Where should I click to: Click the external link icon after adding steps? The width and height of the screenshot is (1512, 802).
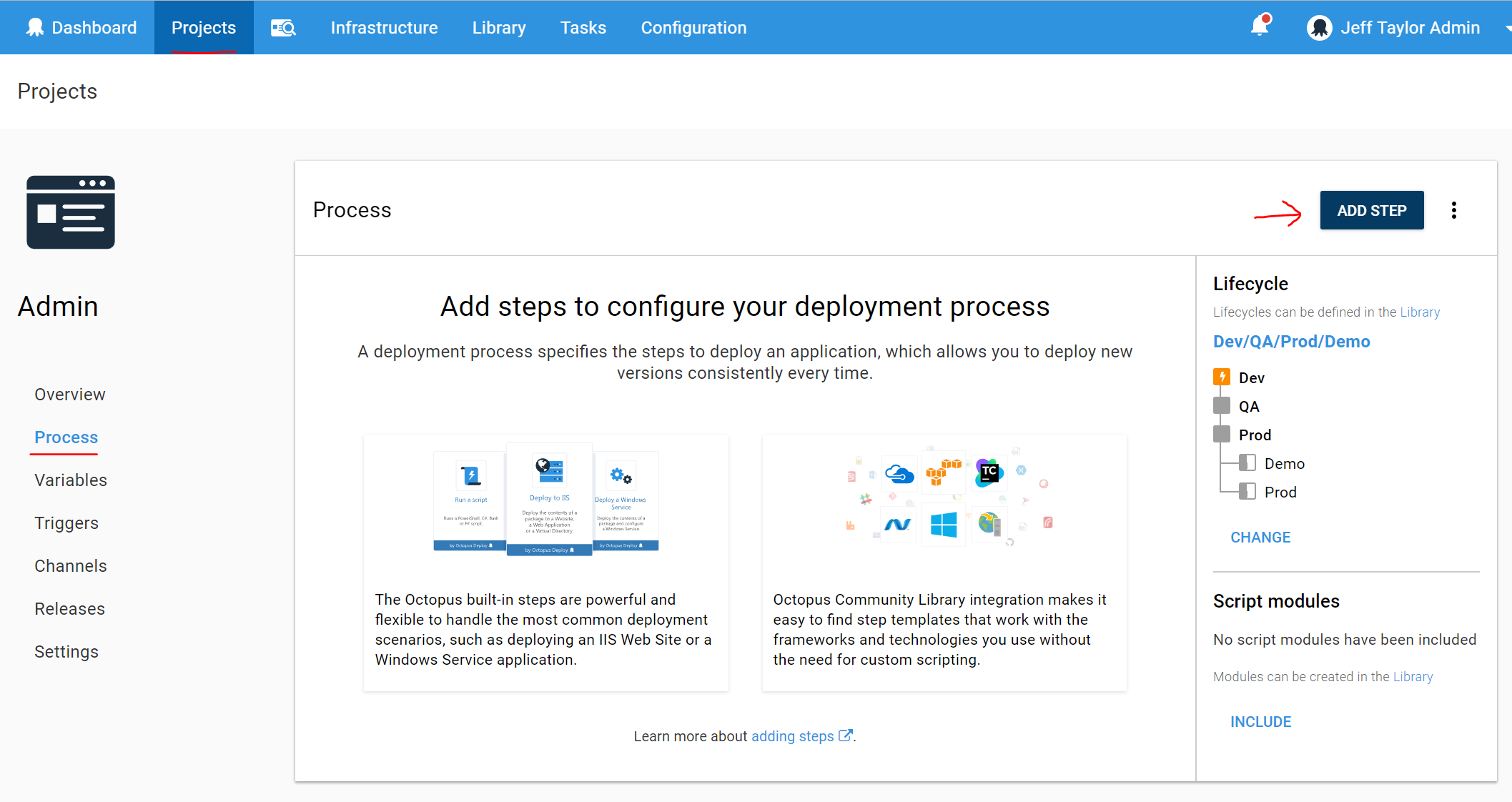(x=845, y=736)
